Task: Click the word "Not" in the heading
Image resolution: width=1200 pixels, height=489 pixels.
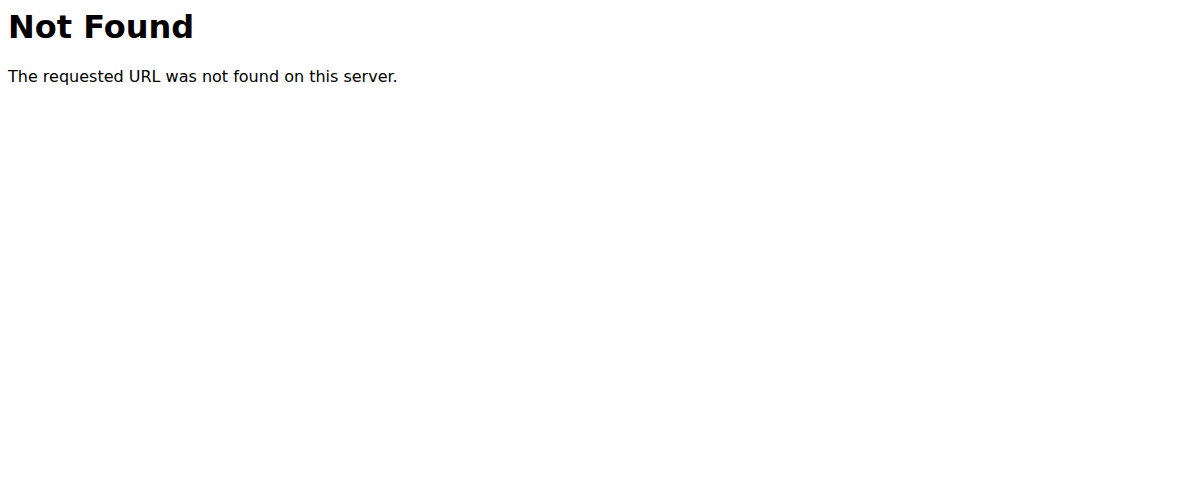Action: (x=40, y=27)
